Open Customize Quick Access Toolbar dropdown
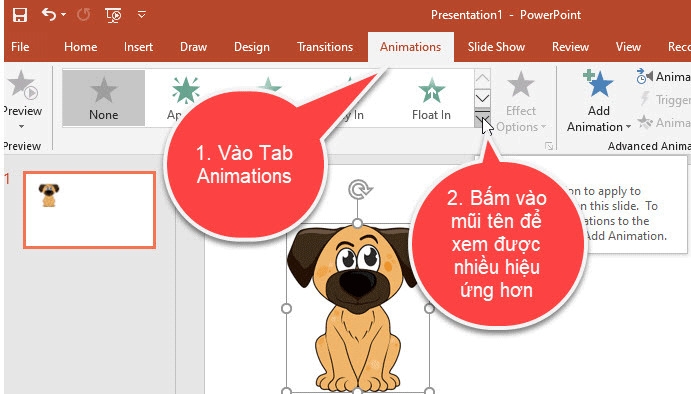The width and height of the screenshot is (691, 394). pos(141,15)
